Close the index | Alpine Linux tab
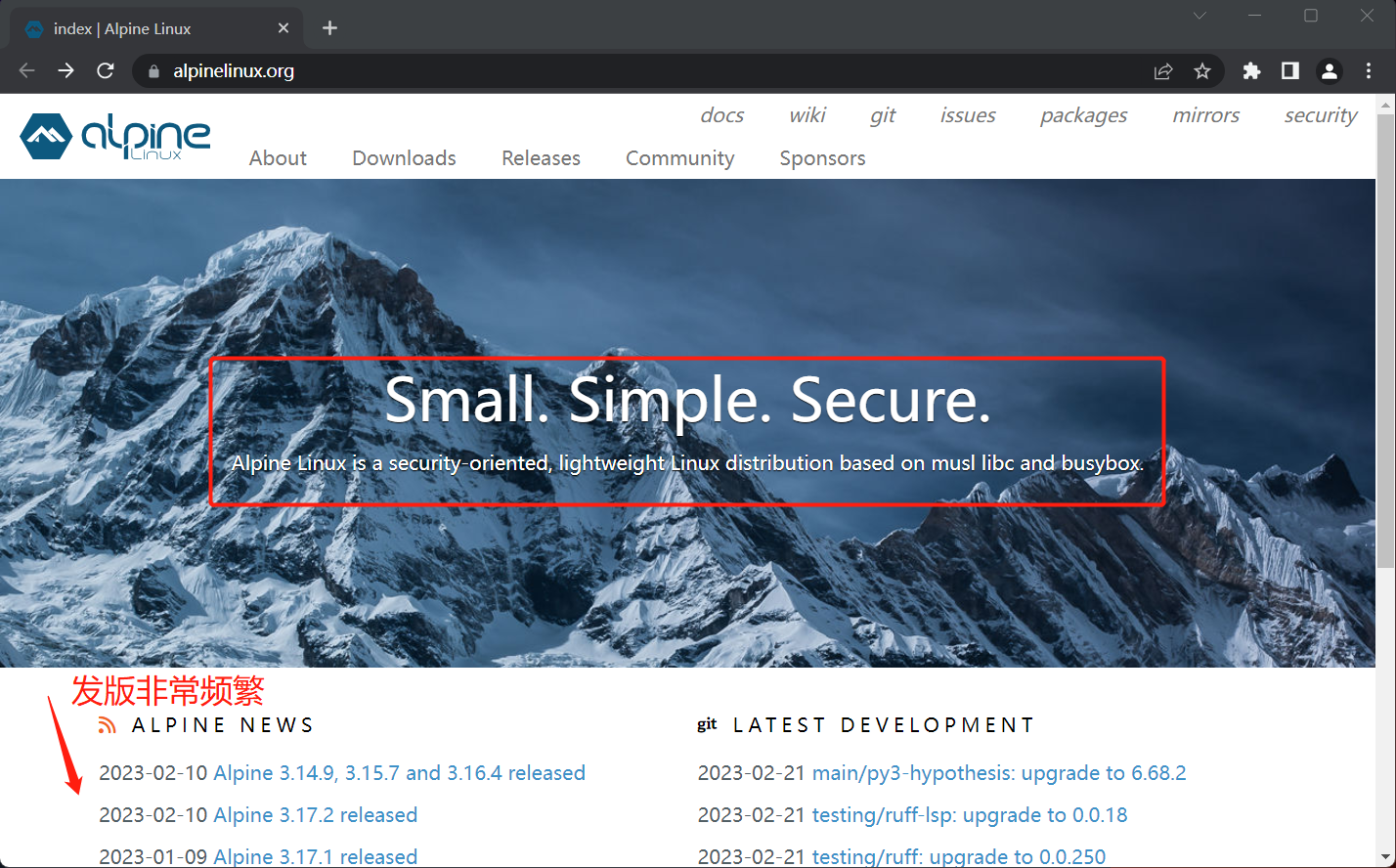Viewport: 1396px width, 868px height. tap(284, 28)
